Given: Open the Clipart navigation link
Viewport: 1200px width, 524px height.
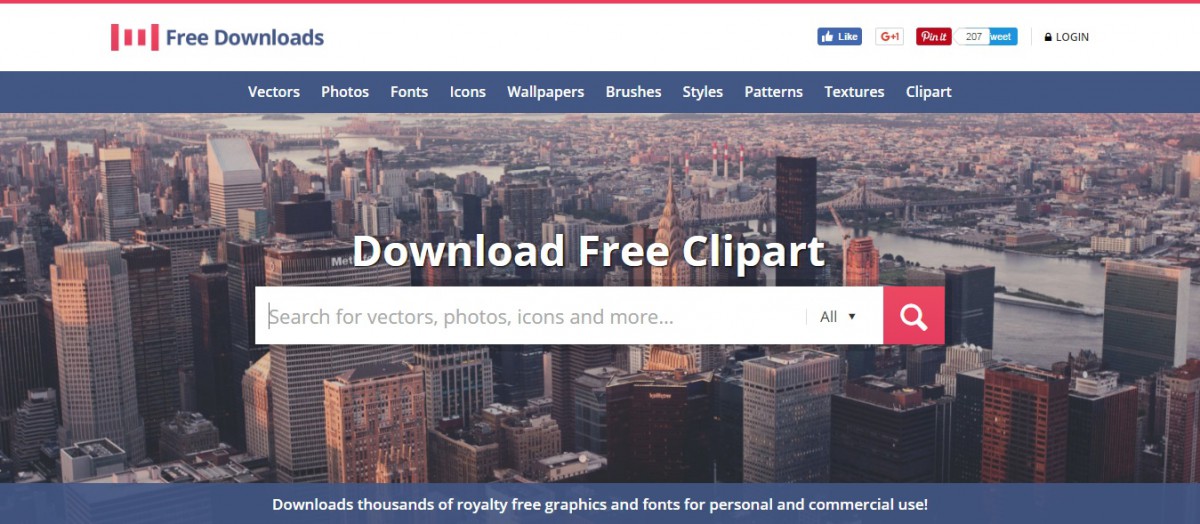Looking at the screenshot, I should click(x=929, y=91).
